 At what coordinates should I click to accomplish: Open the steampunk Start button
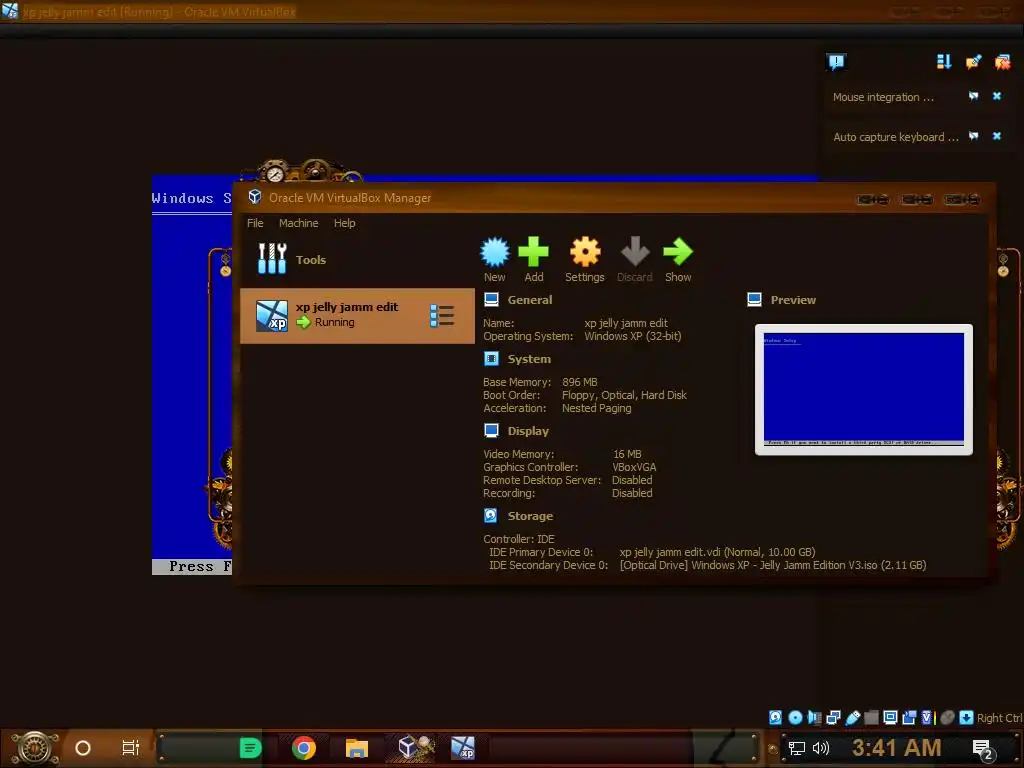tap(34, 748)
